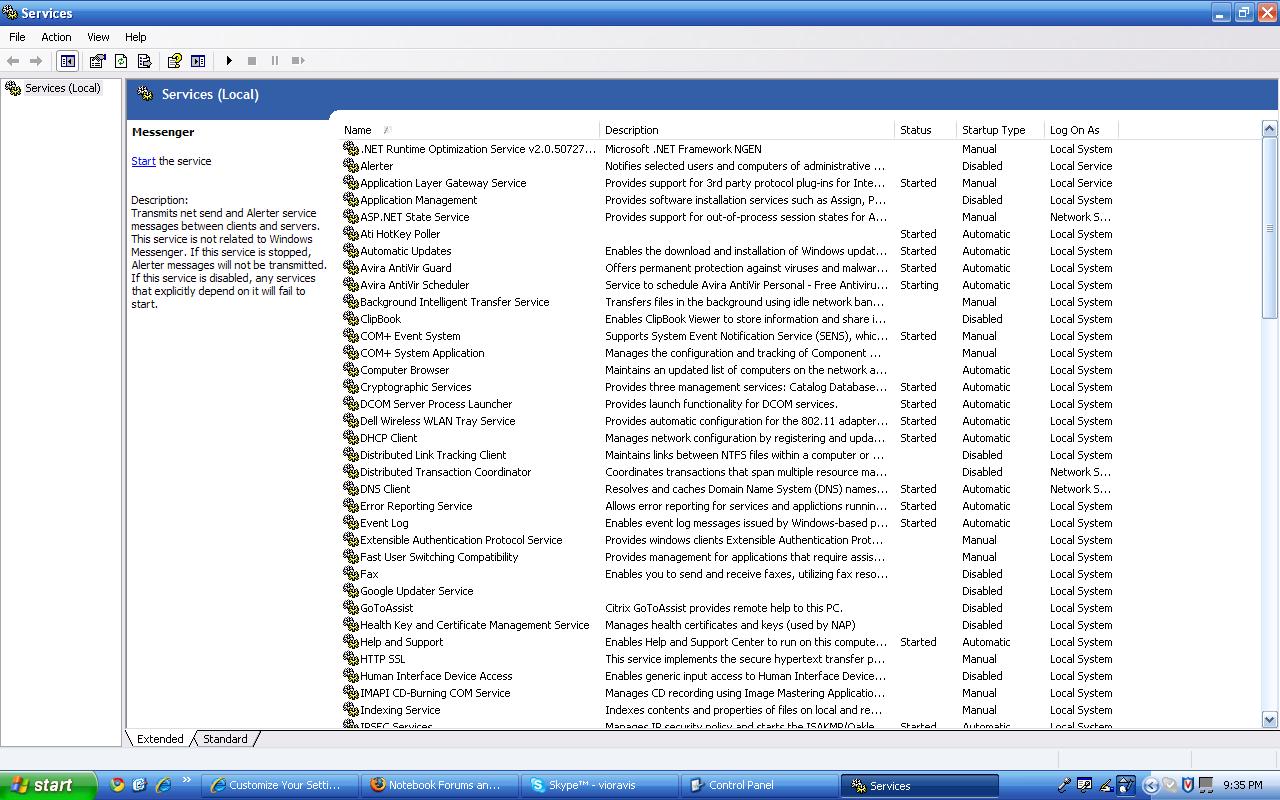The image size is (1280, 800).
Task: Expand the Quick Launch overflow chevron
Action: tap(187, 780)
